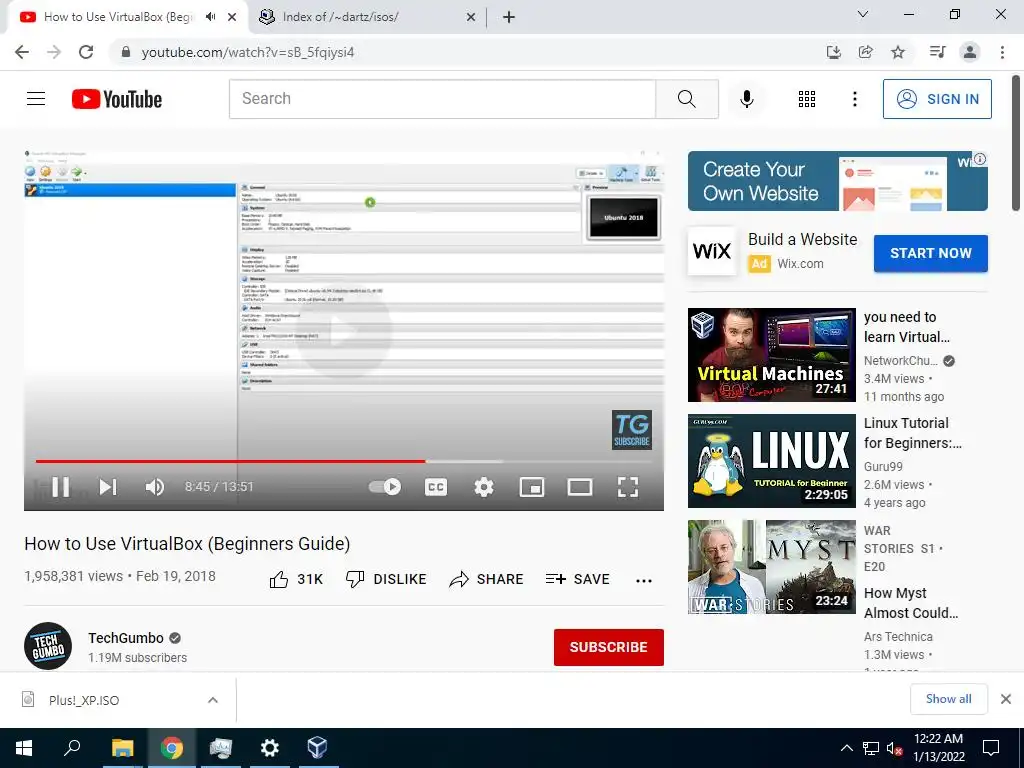
Task: Open the Linux Tutorial for Beginners thumbnail
Action: (x=771, y=460)
